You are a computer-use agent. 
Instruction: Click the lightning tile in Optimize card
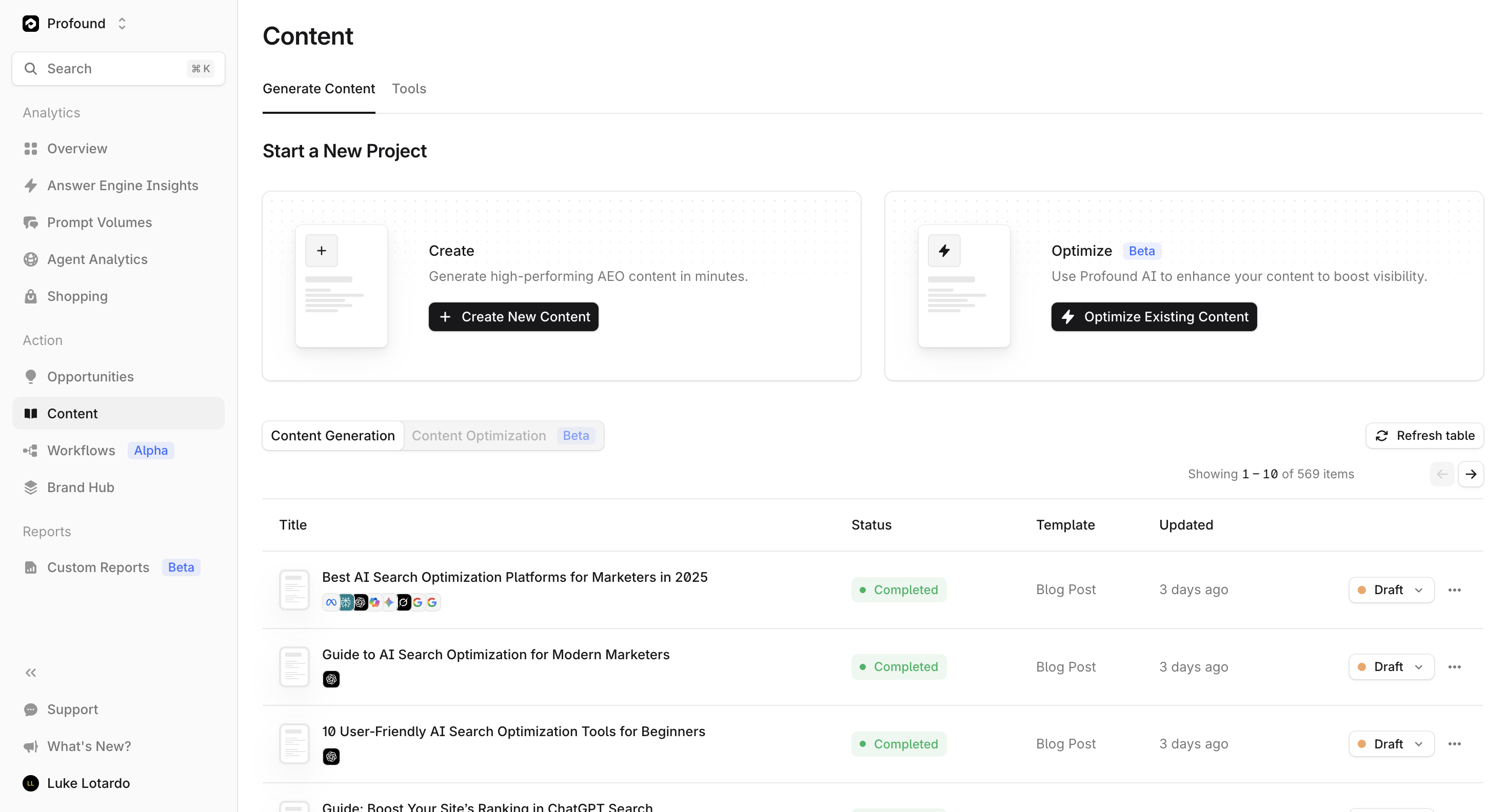944,251
